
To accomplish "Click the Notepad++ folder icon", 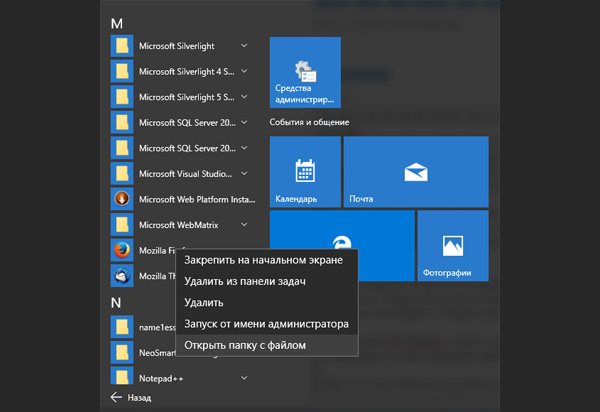I will [122, 378].
